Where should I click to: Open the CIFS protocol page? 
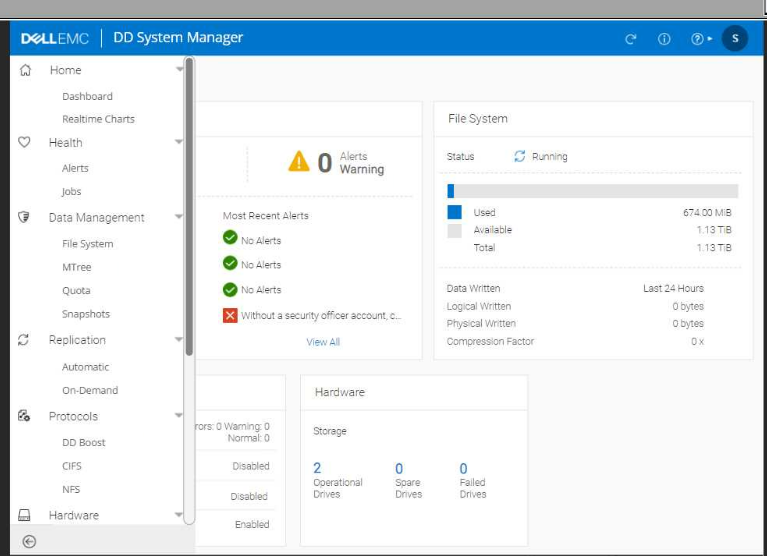[x=72, y=466]
